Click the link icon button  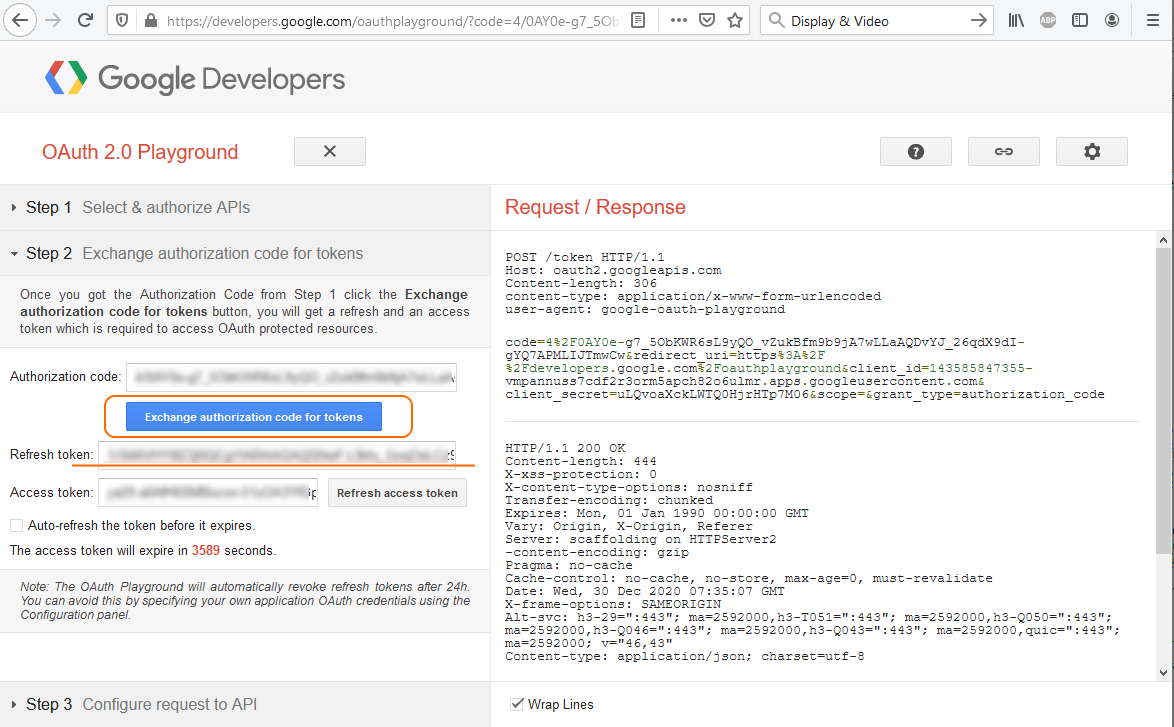coord(1003,152)
